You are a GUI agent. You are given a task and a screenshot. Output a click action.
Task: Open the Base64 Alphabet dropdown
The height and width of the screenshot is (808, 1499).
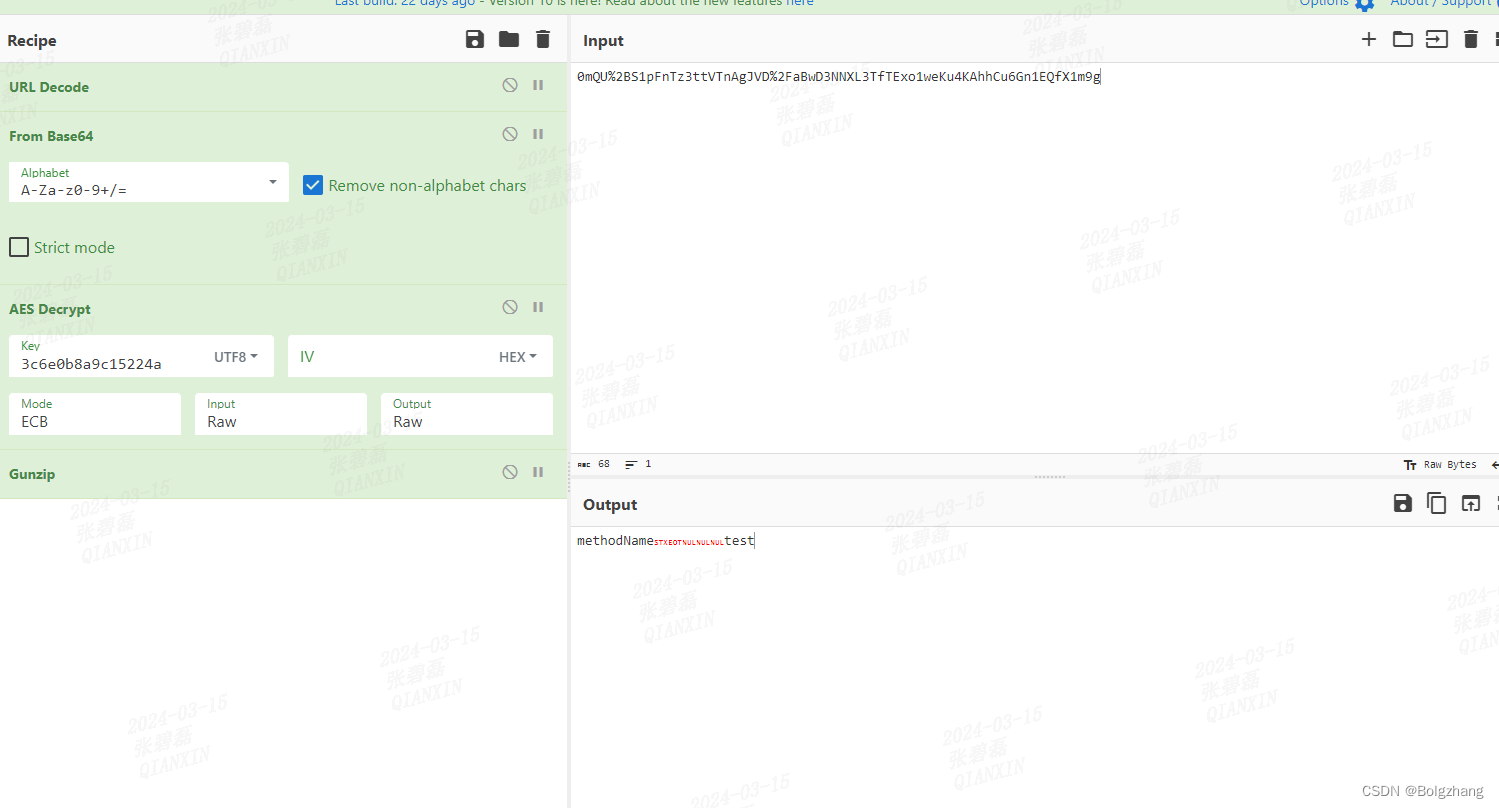[149, 182]
